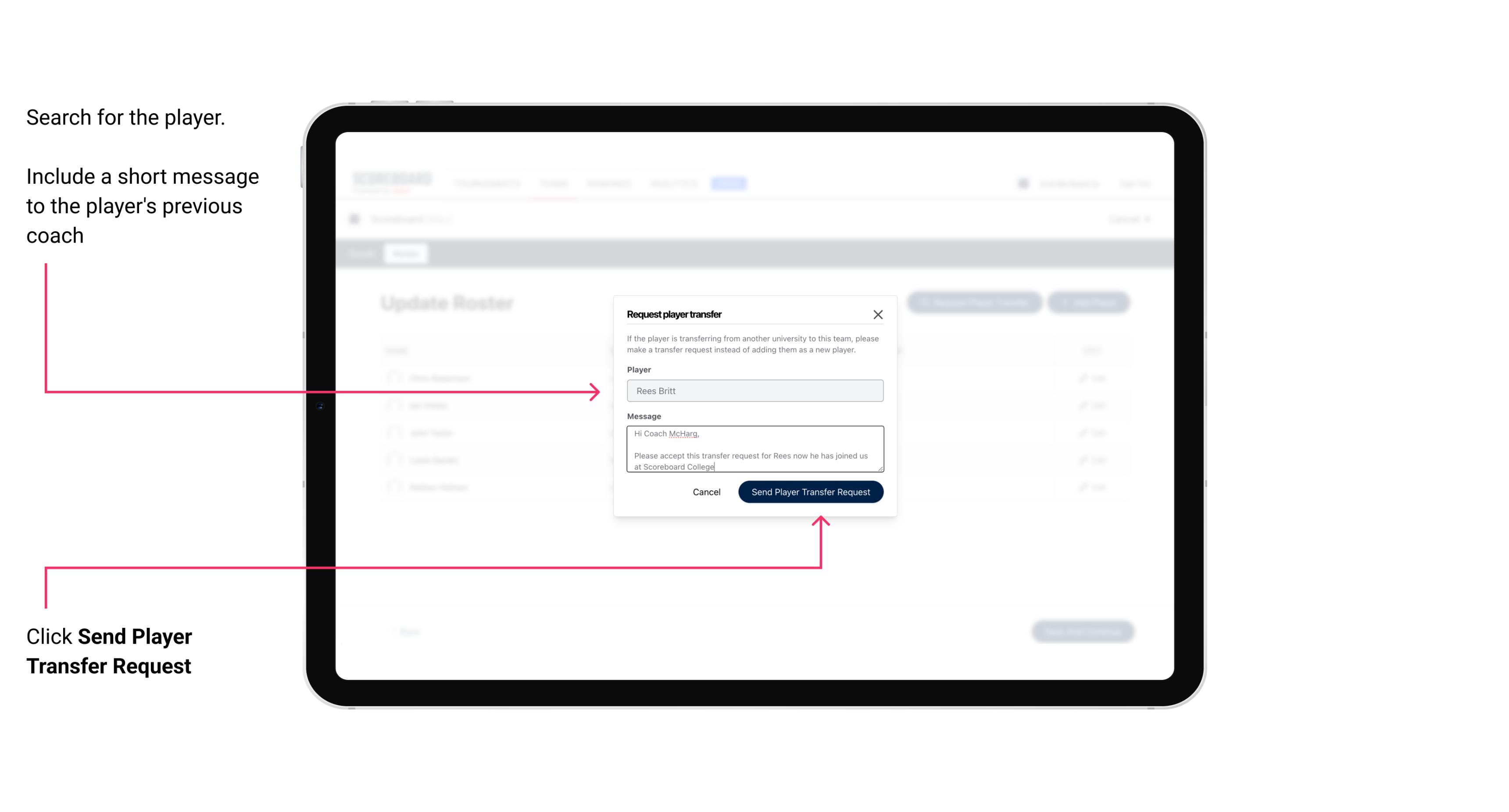Screen dimensions: 1509x812
Task: Click the Player name input field
Action: (753, 391)
